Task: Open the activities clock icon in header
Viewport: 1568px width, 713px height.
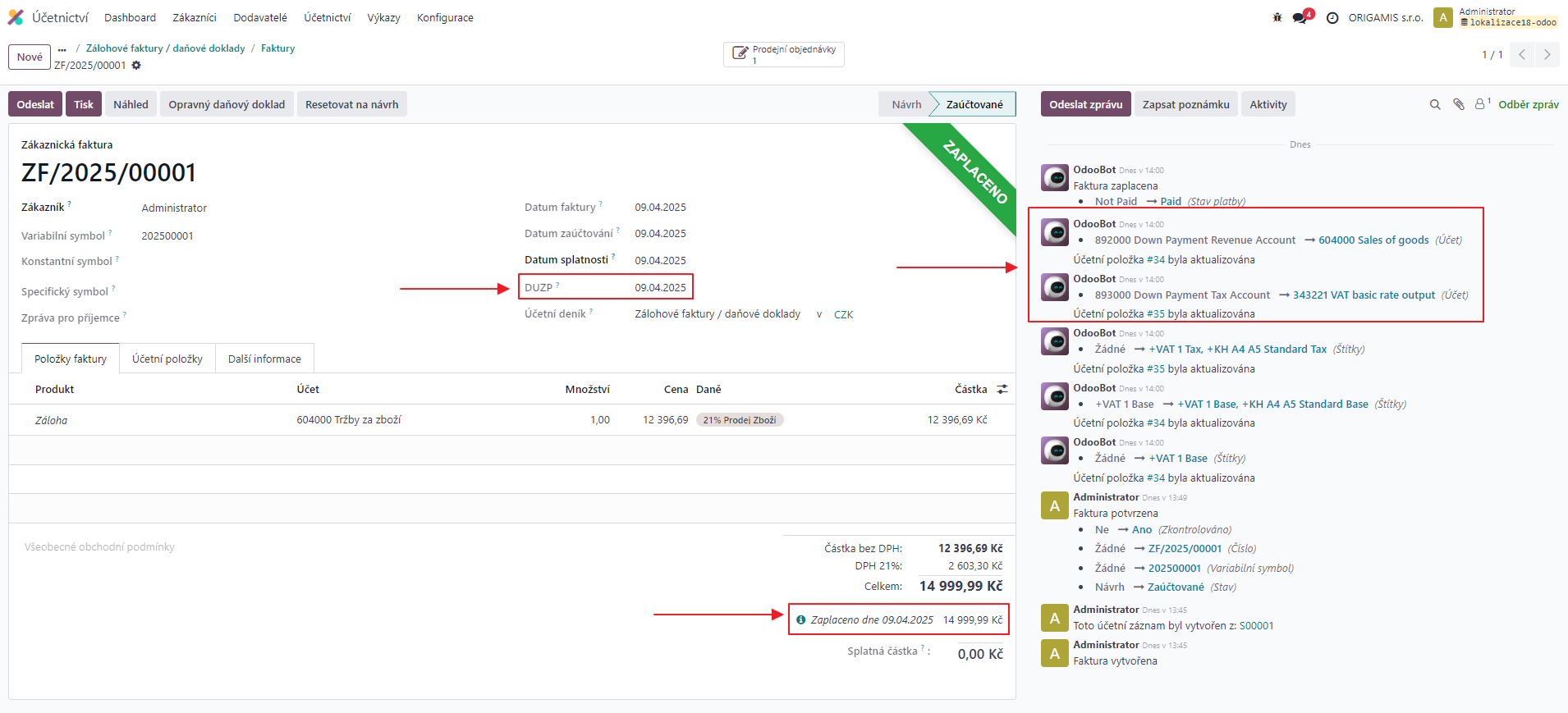Action: point(1332,17)
